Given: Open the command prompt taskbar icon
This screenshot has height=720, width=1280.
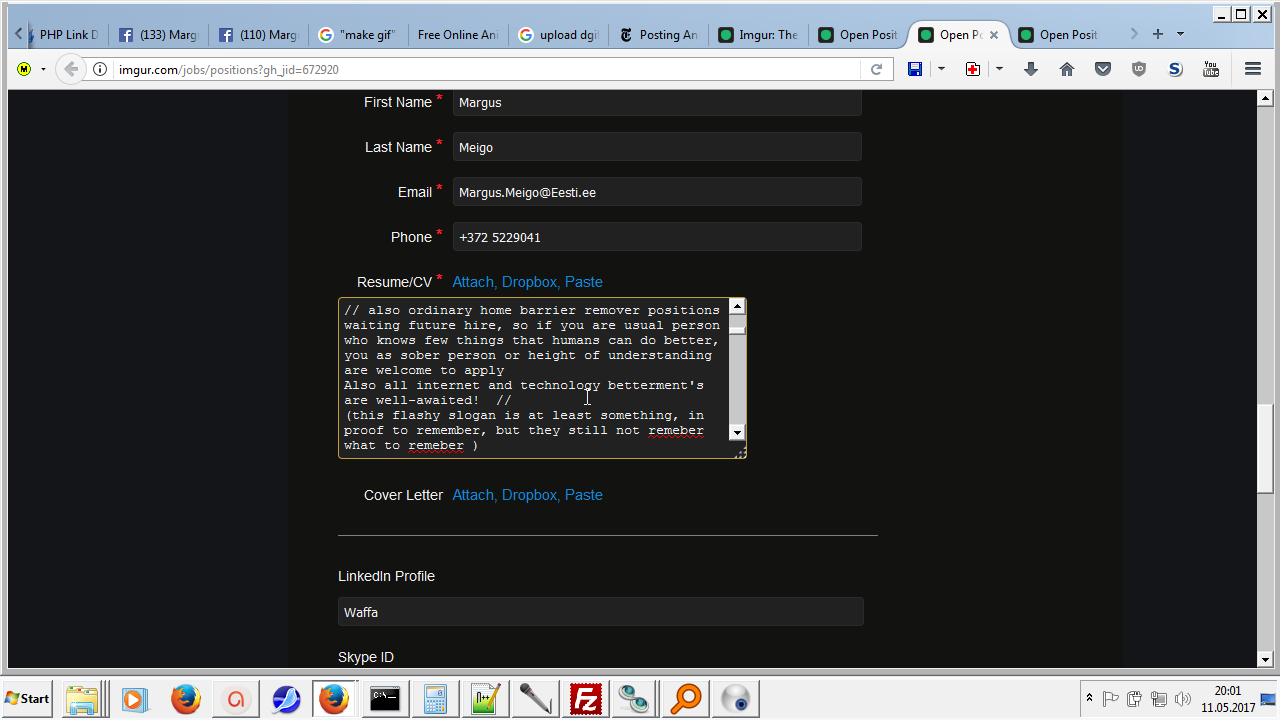Looking at the screenshot, I should coord(385,699).
